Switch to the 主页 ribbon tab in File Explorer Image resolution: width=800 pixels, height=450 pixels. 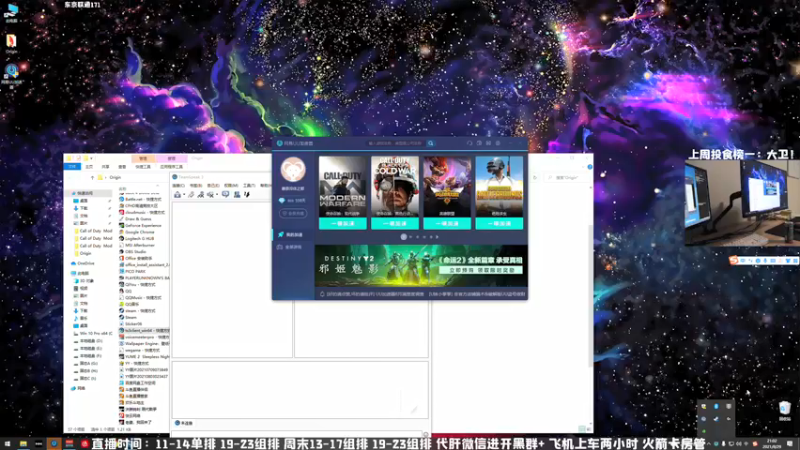point(89,167)
